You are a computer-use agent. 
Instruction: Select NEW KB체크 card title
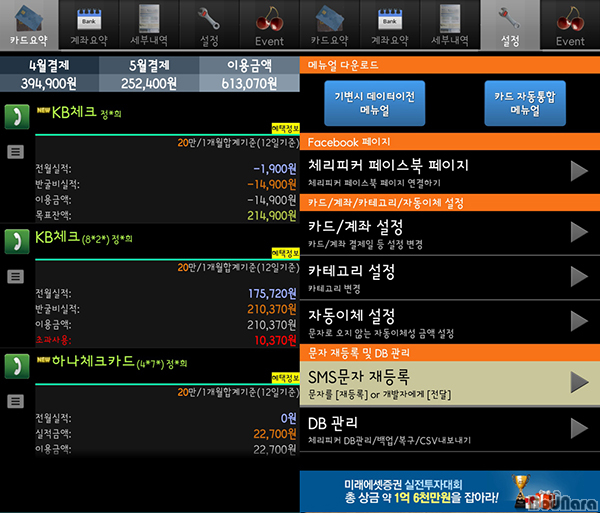coord(79,112)
